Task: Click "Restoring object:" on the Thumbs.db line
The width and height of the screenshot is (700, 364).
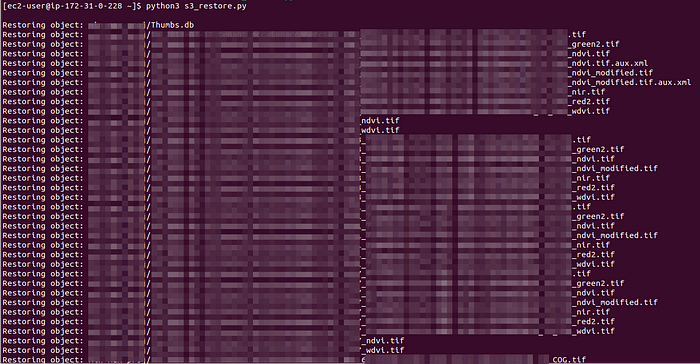Action: point(43,25)
